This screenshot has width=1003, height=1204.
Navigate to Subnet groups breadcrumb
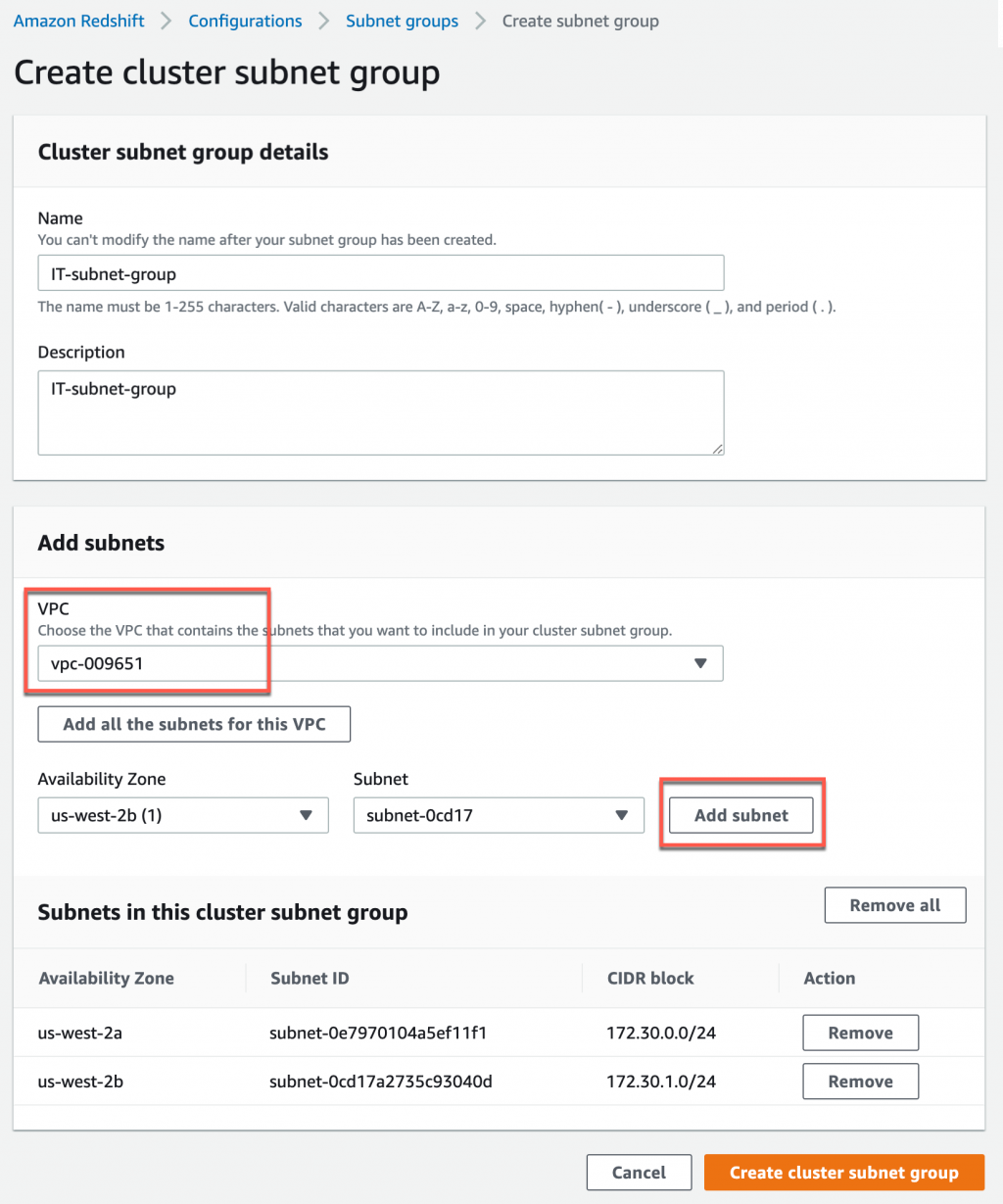pos(402,21)
